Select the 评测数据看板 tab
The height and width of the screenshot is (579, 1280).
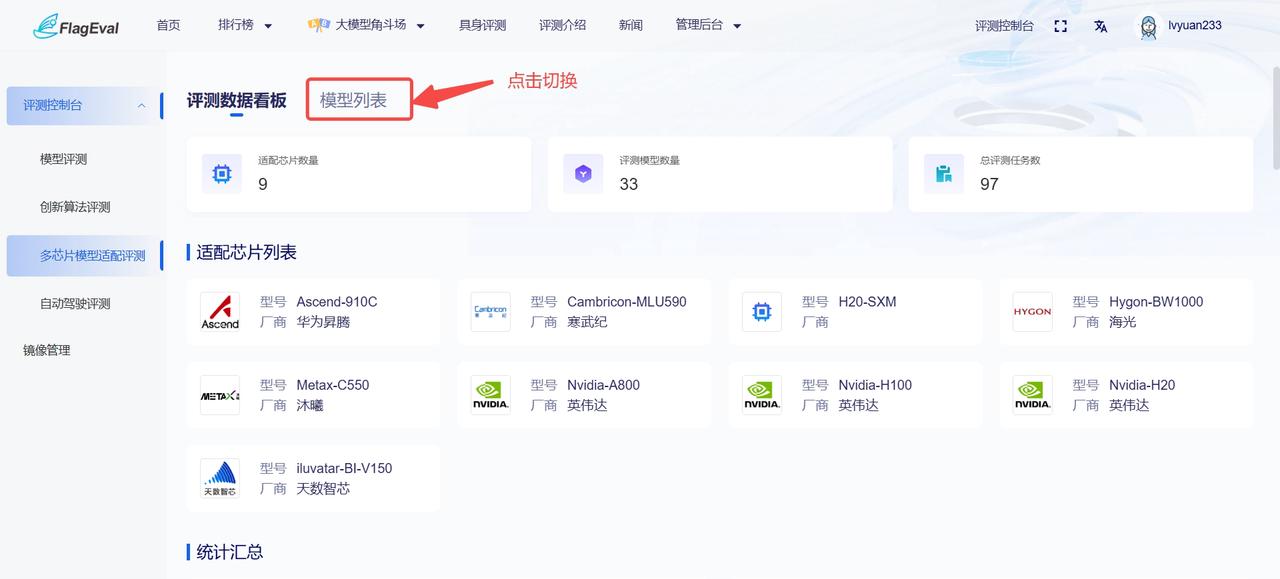point(236,100)
